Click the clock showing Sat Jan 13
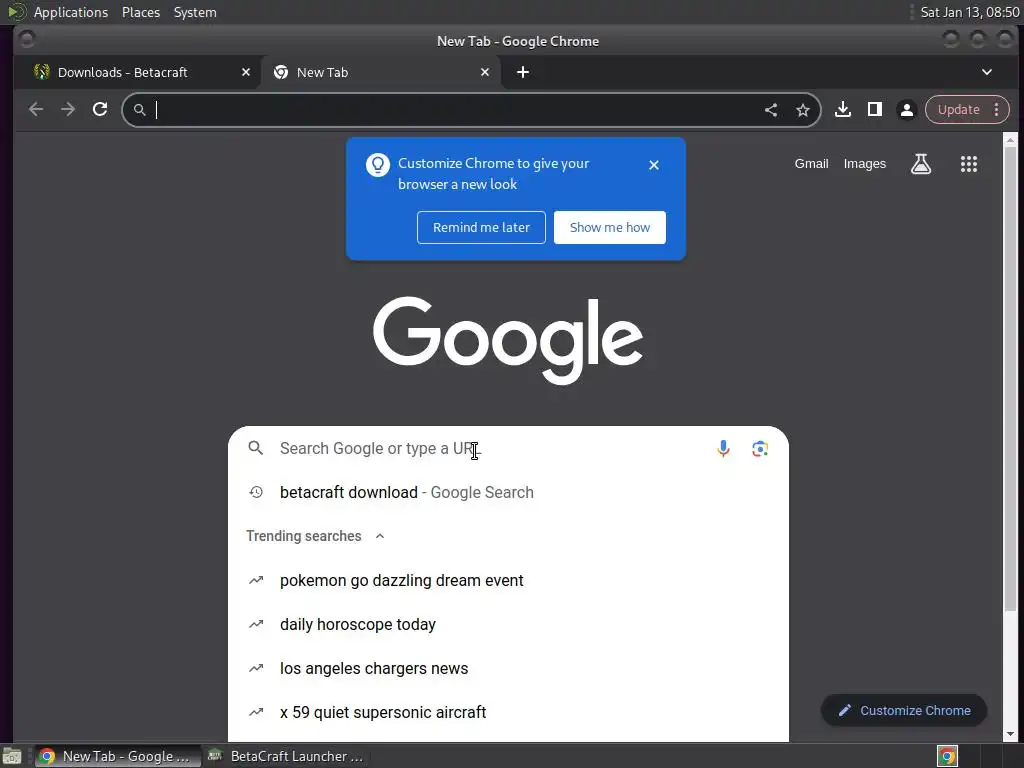The width and height of the screenshot is (1024, 768). click(x=970, y=12)
